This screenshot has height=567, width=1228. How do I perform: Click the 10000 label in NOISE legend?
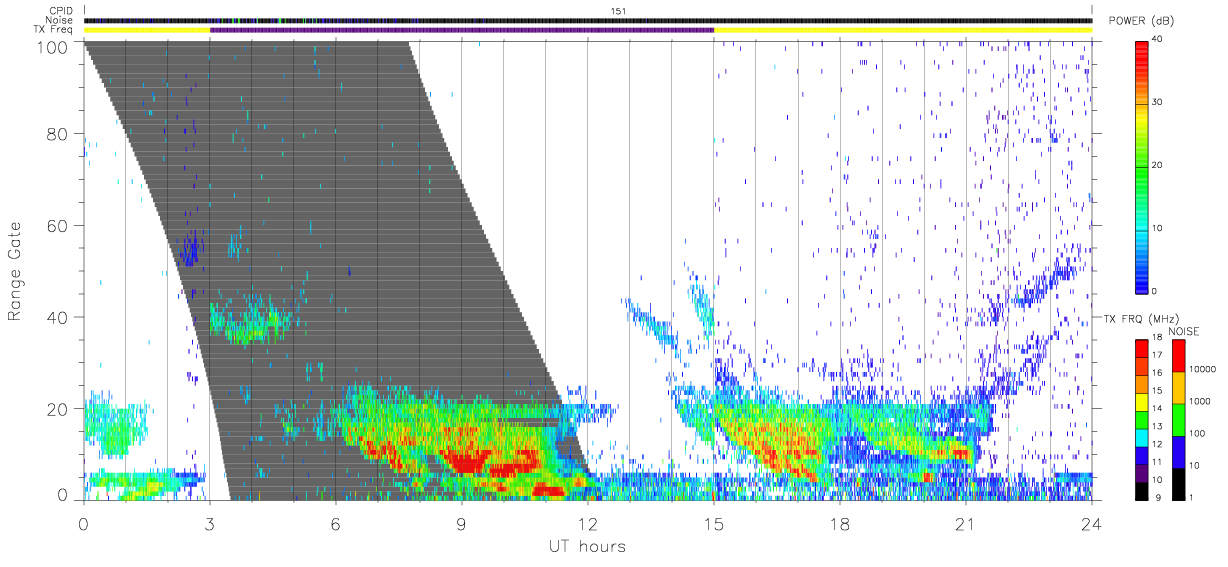coord(1203,369)
